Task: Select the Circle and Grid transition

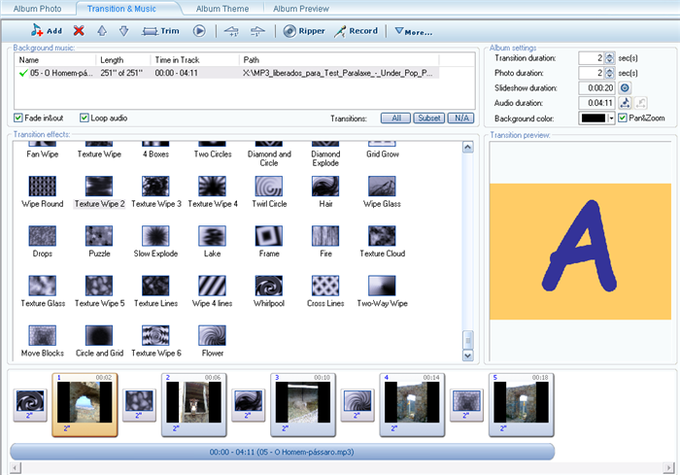Action: [x=99, y=341]
